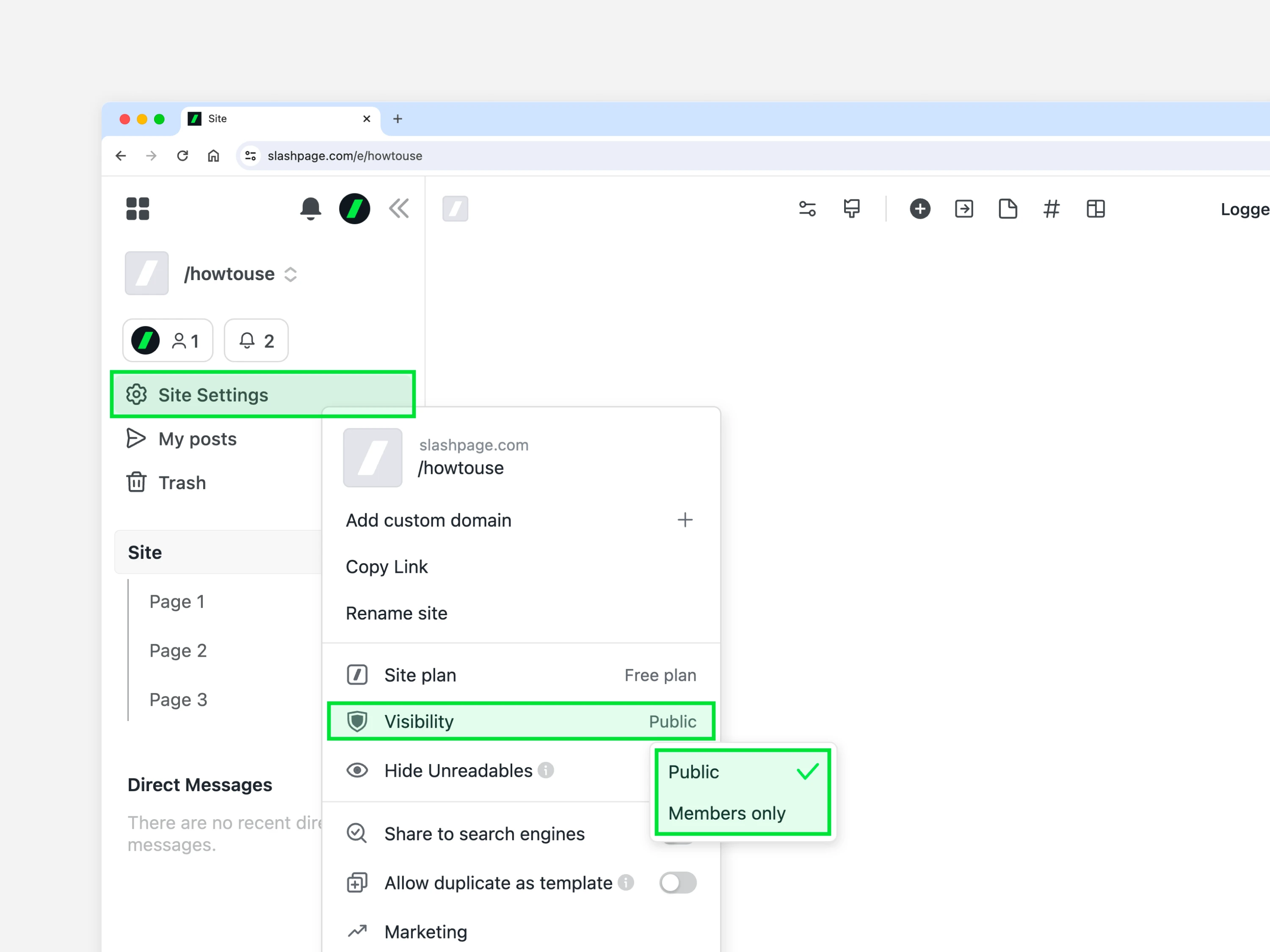This screenshot has width=1270, height=952.
Task: Choose Add custom domain
Action: (428, 520)
